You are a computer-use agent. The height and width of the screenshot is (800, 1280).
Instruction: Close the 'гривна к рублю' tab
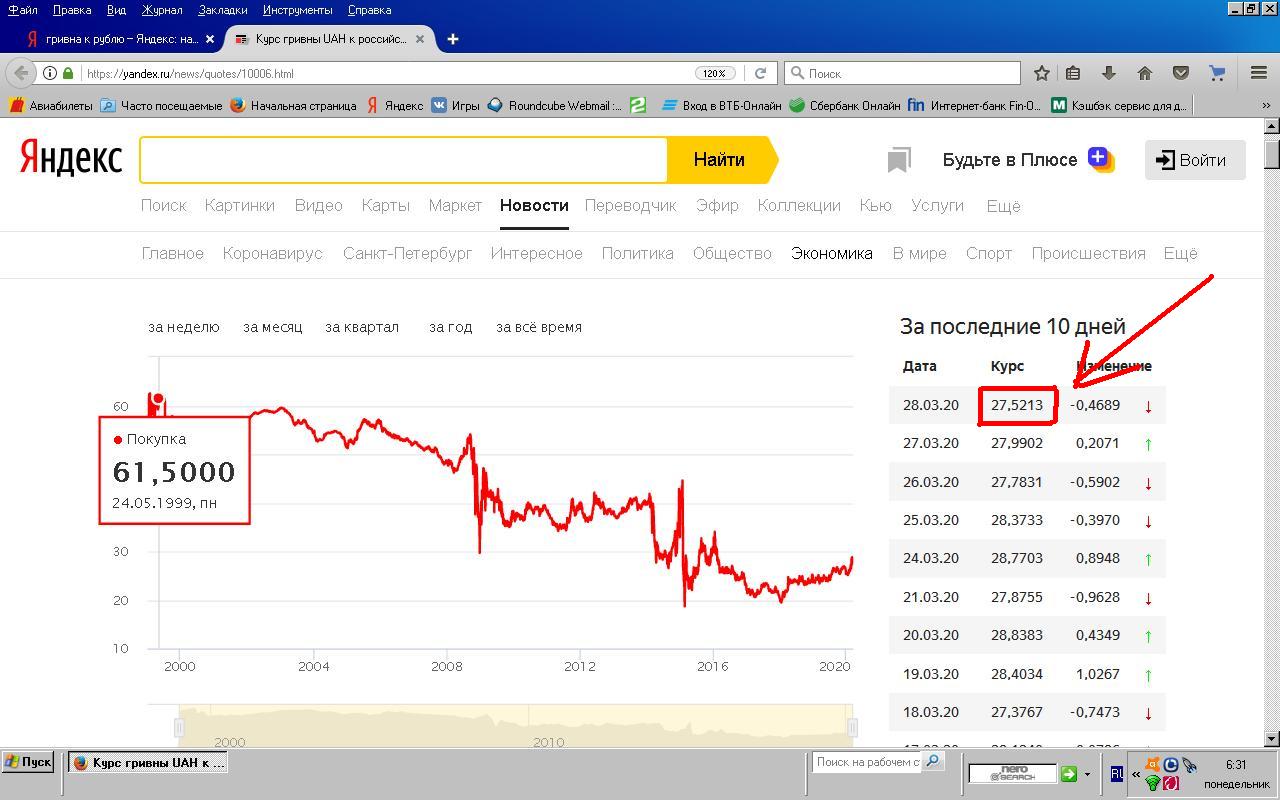click(209, 39)
